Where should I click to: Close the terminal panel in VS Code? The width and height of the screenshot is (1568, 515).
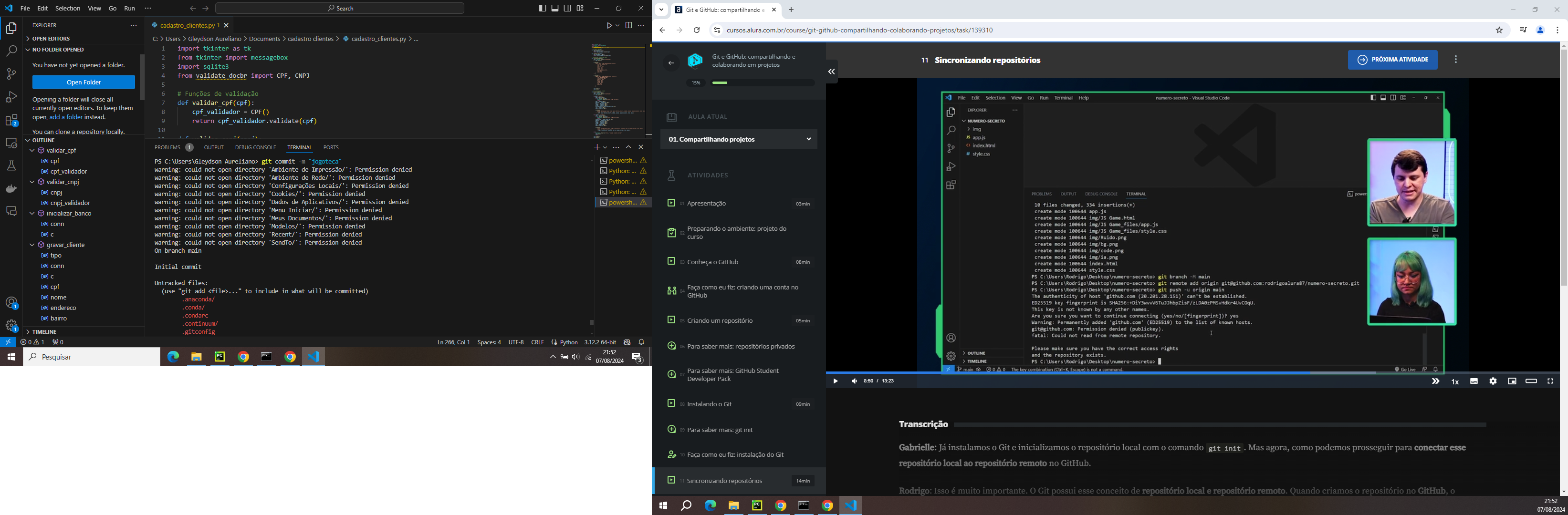641,147
